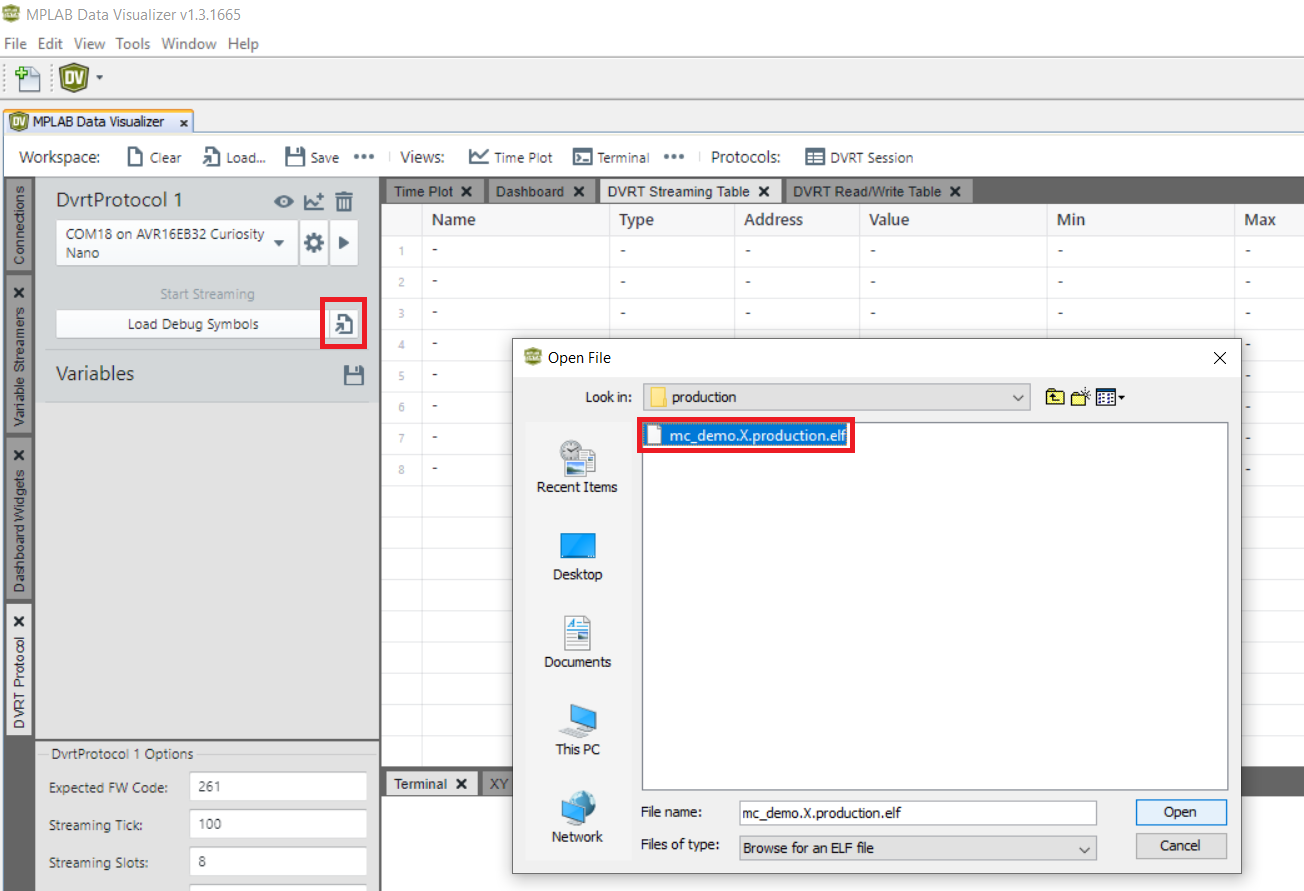Delete DvrtProtocol 1 with trash icon

[x=344, y=202]
